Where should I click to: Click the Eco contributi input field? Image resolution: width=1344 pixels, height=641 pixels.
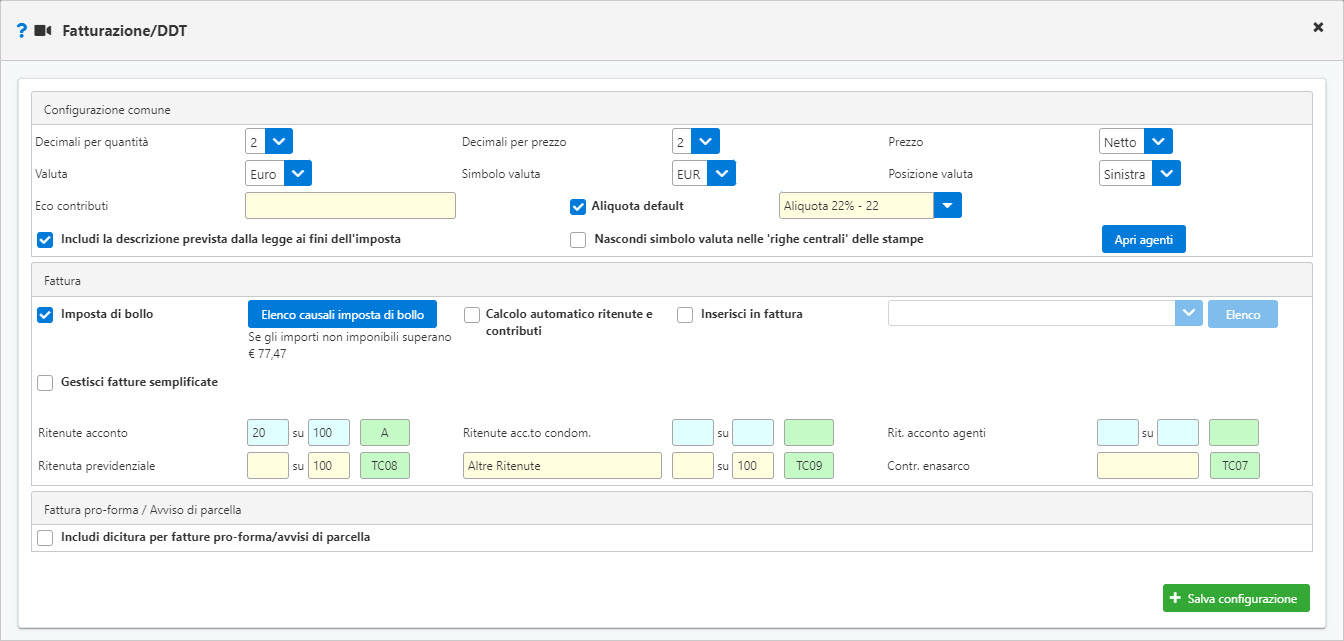tap(350, 205)
